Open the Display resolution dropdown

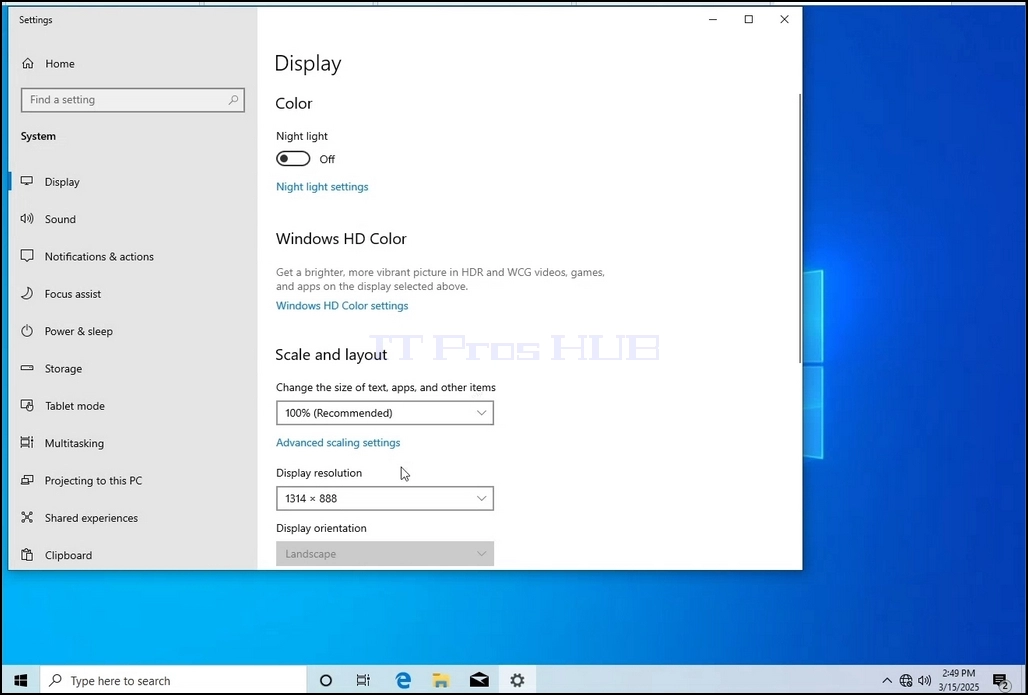click(x=385, y=498)
